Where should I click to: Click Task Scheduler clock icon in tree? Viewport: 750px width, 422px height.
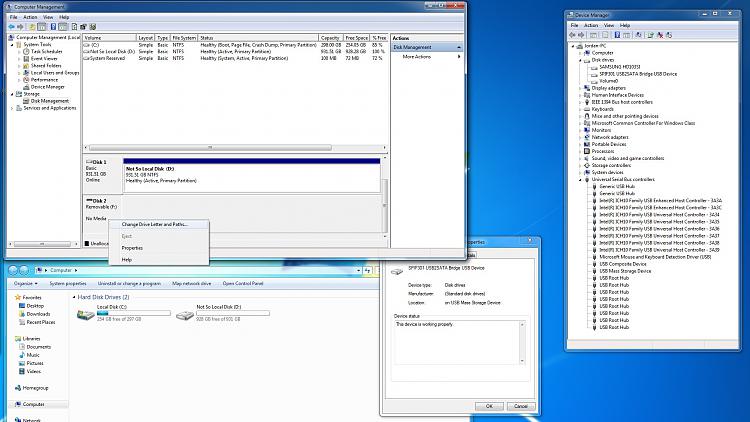[26, 51]
